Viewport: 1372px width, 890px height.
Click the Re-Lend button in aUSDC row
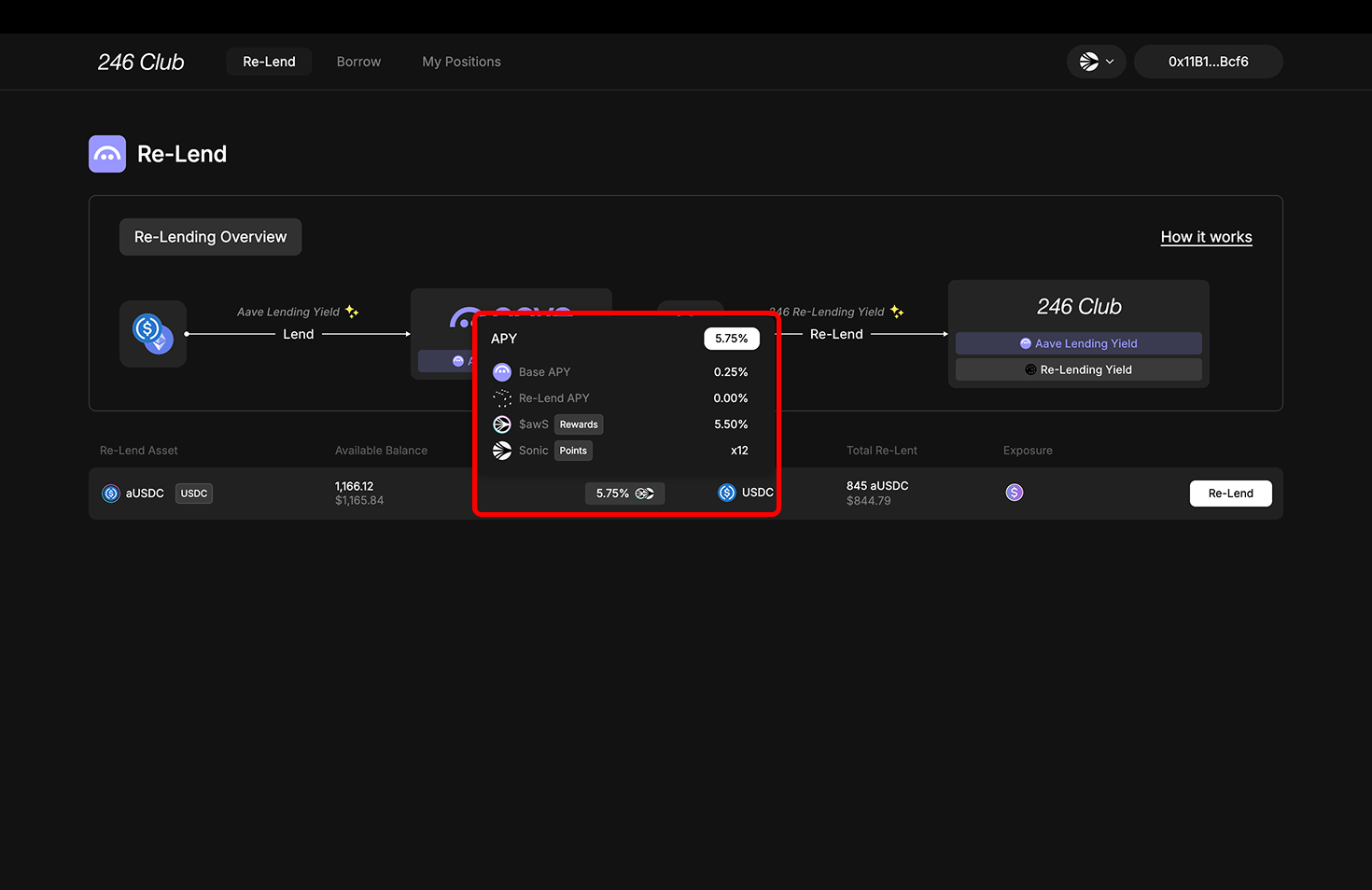[1230, 494]
